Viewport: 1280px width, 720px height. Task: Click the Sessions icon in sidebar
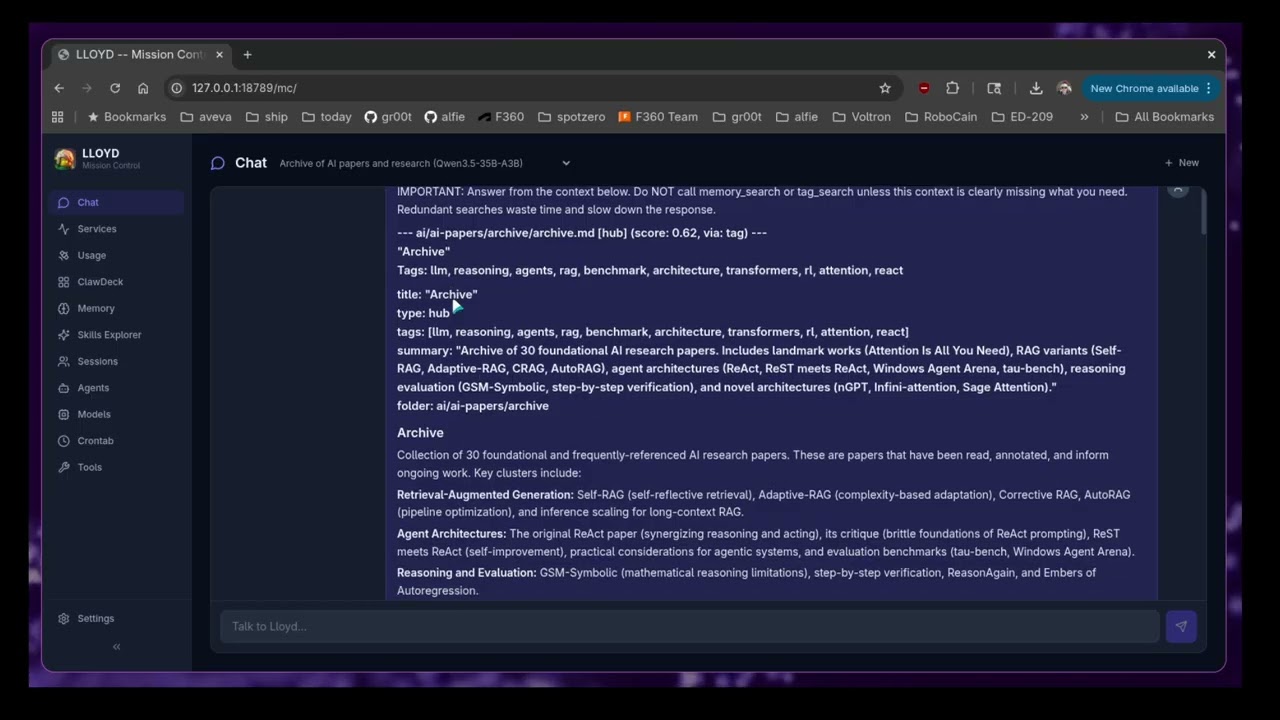[64, 361]
